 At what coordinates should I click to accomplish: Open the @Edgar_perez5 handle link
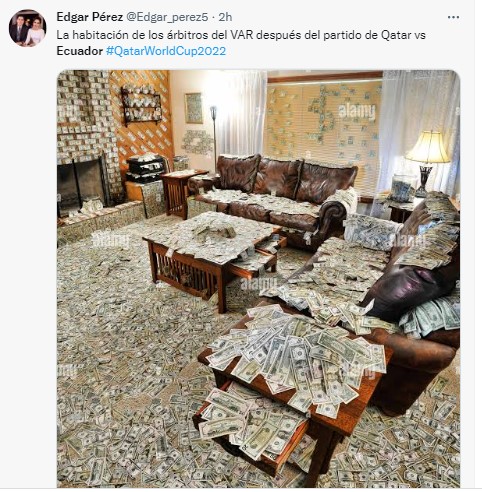(x=167, y=17)
